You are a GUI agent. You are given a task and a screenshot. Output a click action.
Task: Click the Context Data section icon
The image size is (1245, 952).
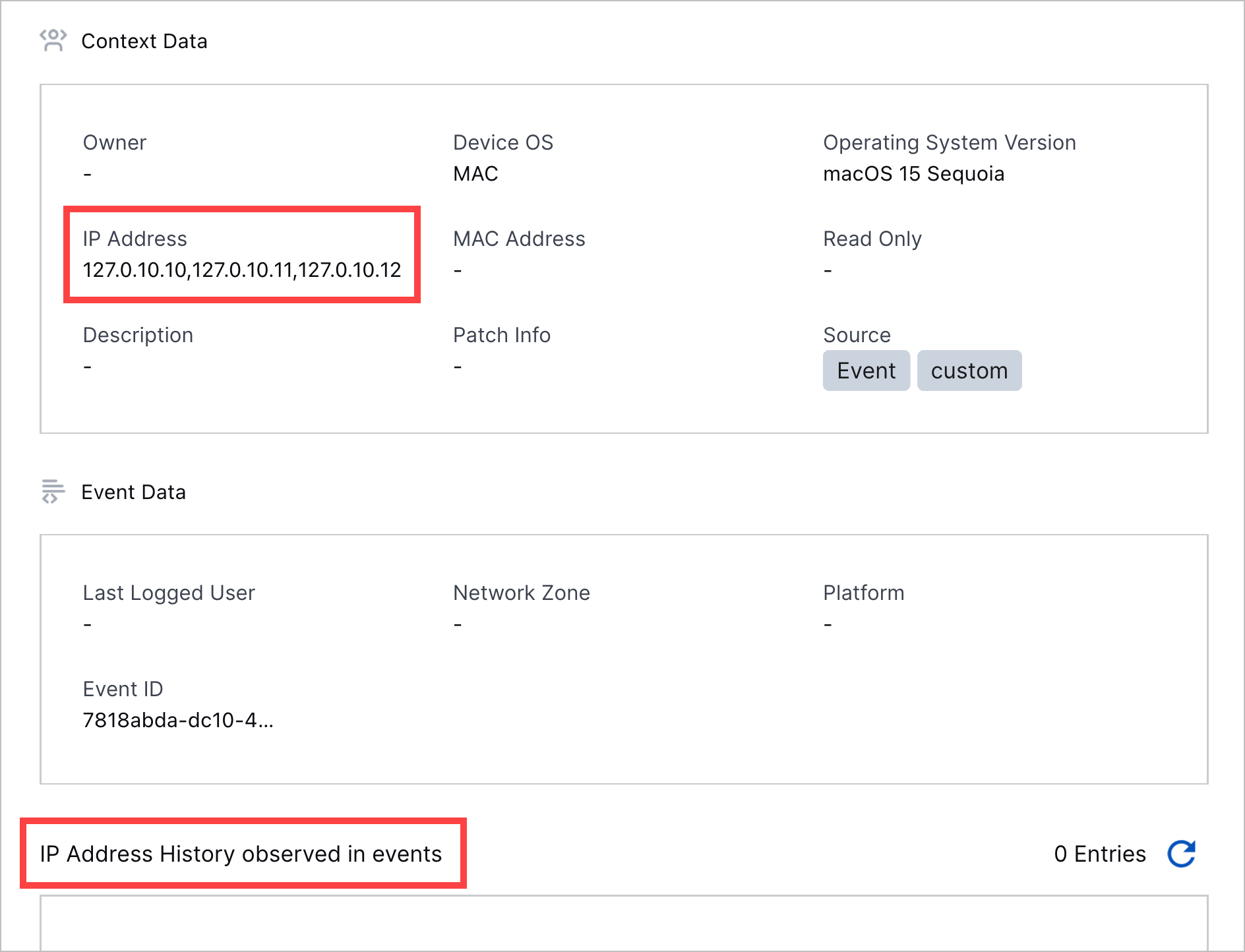click(x=54, y=41)
